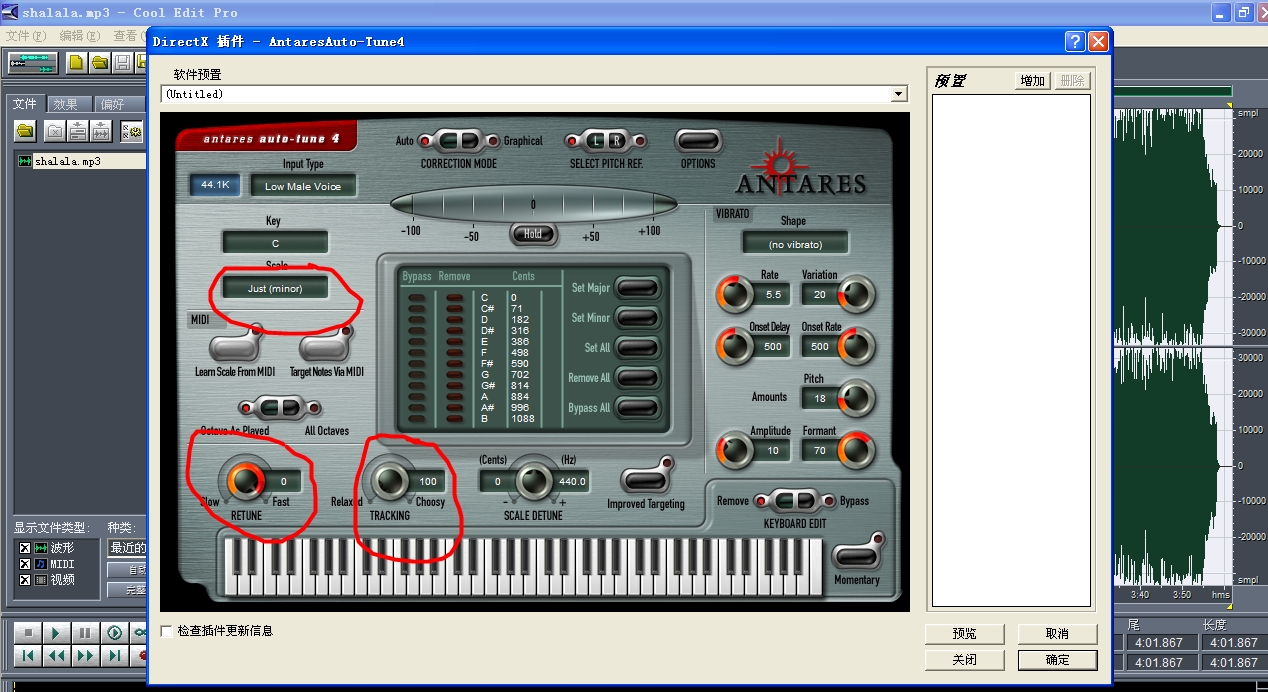The width and height of the screenshot is (1268, 692).
Task: Go to beginning in transport controls
Action: (x=29, y=656)
